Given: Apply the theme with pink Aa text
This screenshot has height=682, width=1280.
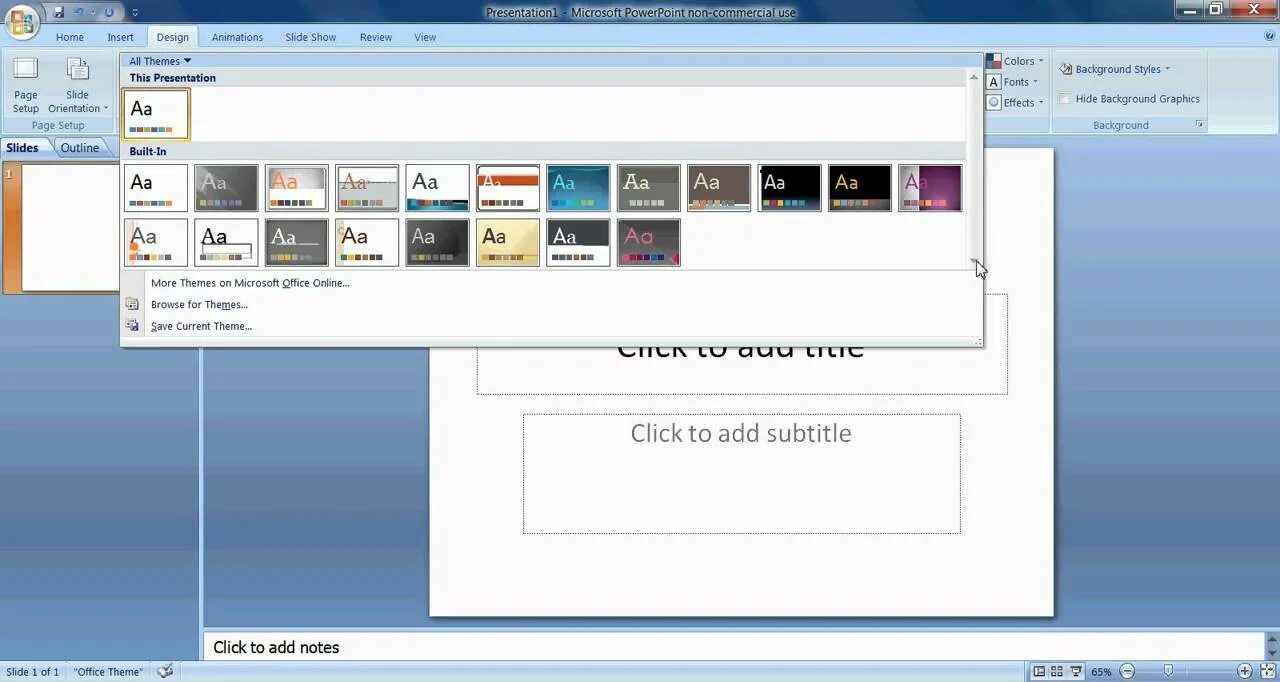Looking at the screenshot, I should 649,243.
